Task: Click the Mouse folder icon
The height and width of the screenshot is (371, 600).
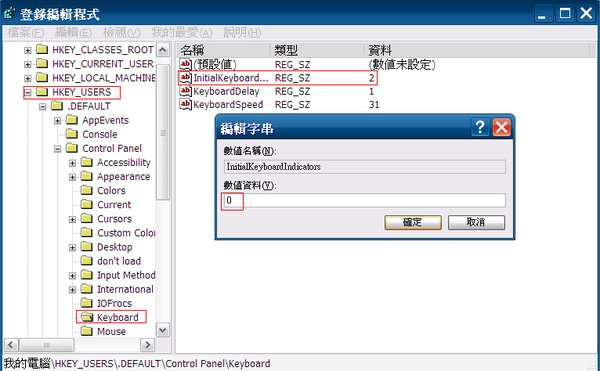Action: tap(86, 331)
